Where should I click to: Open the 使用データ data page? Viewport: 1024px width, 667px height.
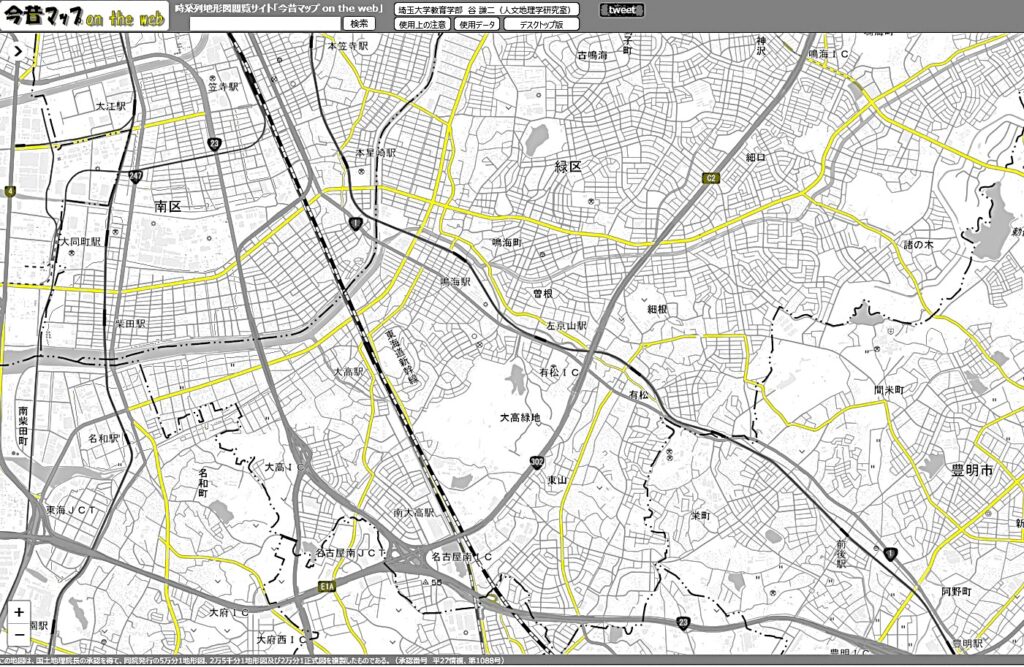[x=478, y=24]
